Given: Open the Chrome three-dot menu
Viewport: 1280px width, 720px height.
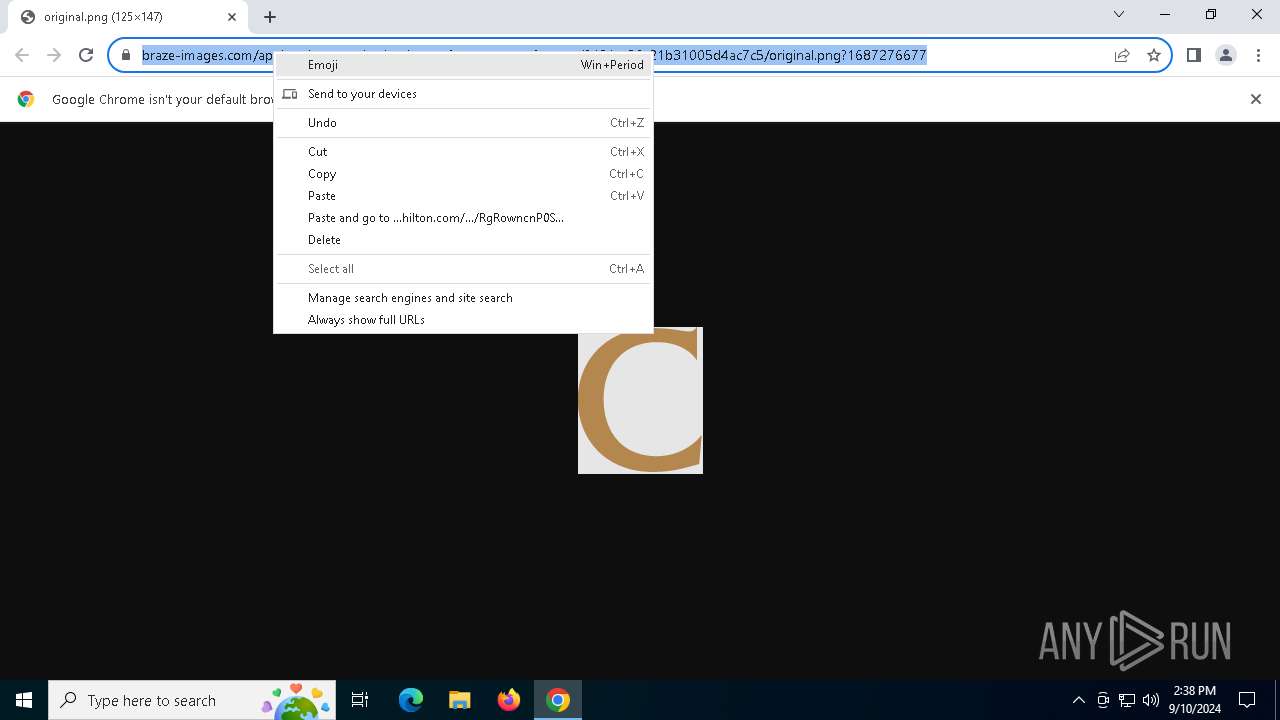Looking at the screenshot, I should (1258, 55).
